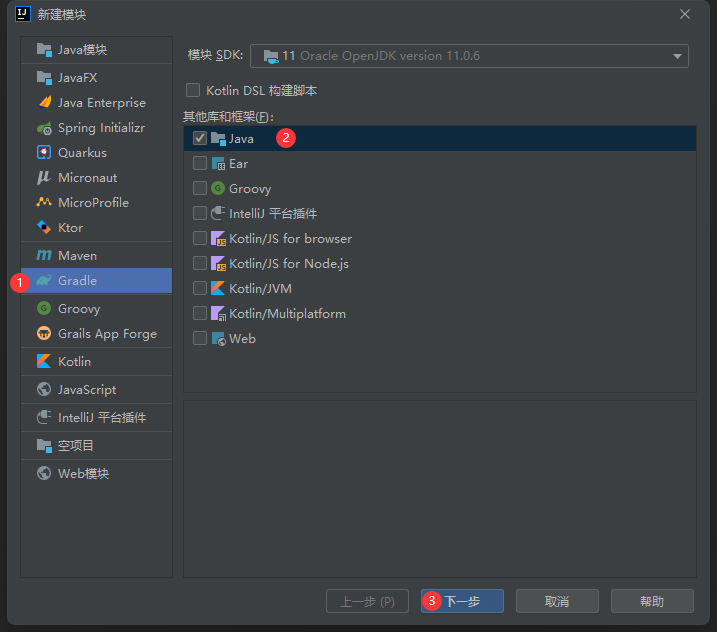Click the Kotlin logo in left sidebar

44,361
